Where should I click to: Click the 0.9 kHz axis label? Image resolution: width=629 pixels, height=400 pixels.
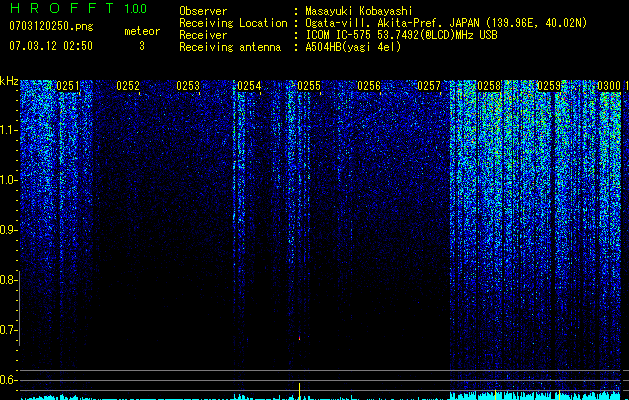[x=8, y=230]
